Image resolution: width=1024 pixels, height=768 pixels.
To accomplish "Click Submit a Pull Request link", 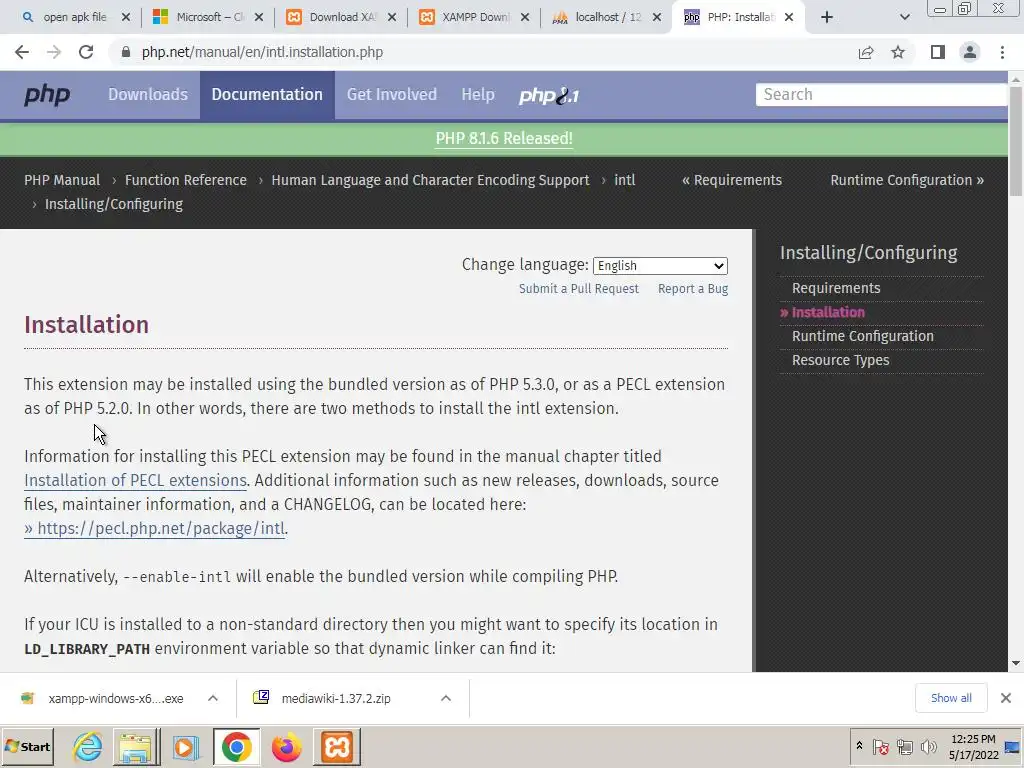I will [x=579, y=289].
